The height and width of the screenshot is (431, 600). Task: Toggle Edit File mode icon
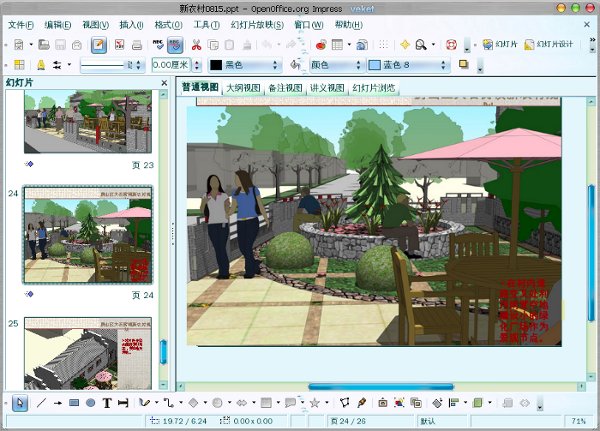click(x=99, y=45)
